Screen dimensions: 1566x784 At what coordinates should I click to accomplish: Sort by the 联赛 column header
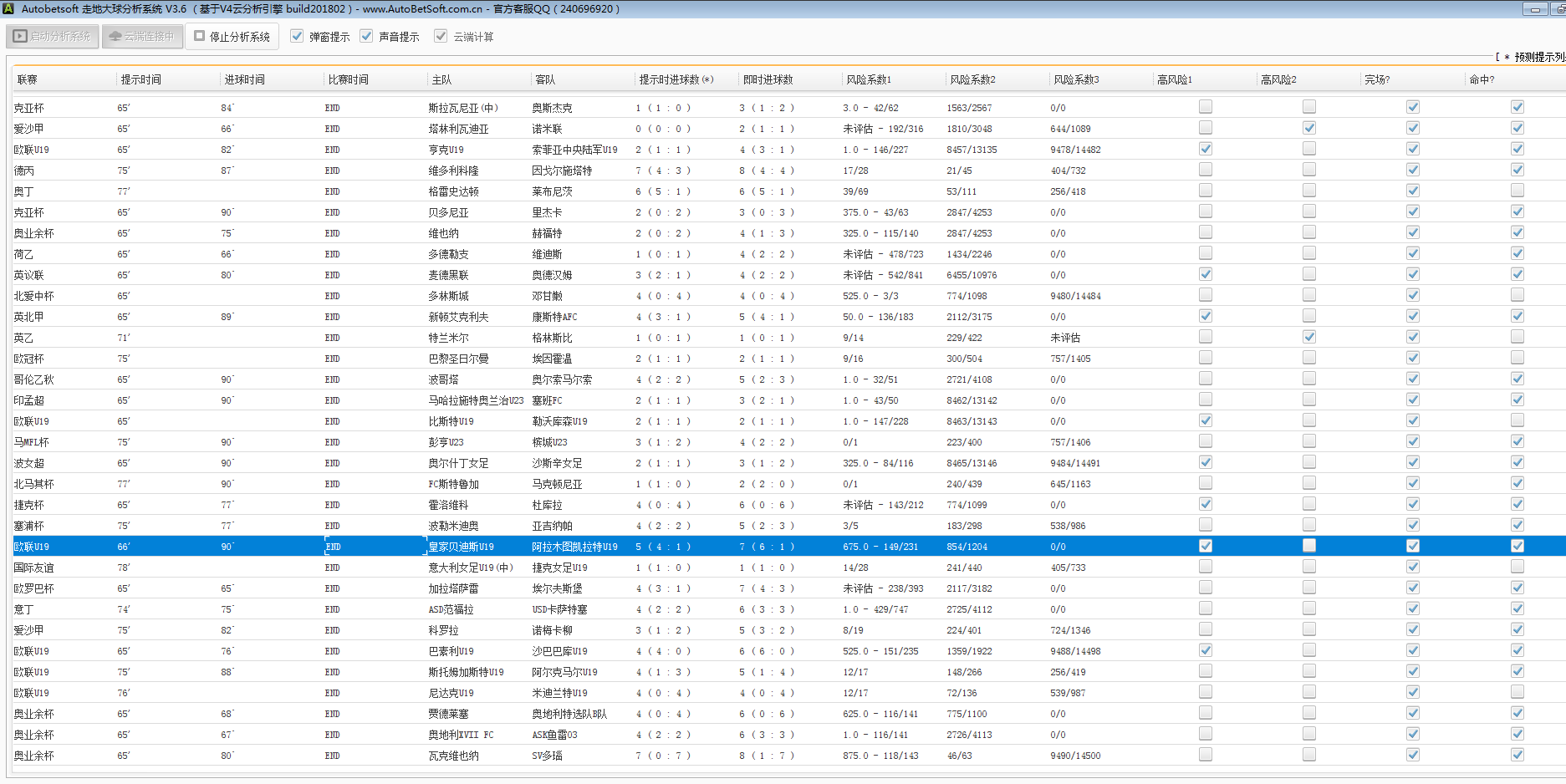tap(28, 80)
